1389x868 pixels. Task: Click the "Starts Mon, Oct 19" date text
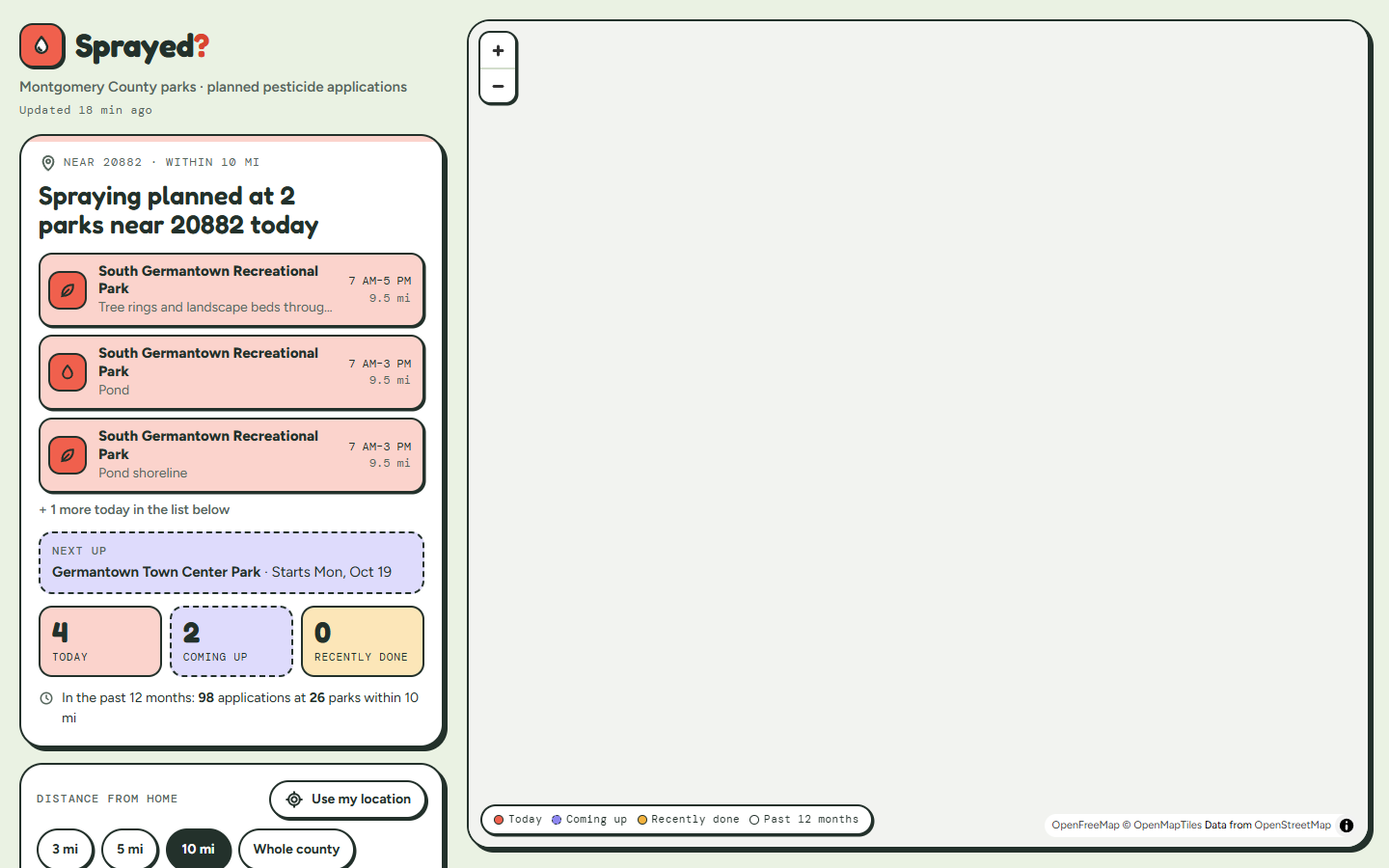tap(332, 572)
